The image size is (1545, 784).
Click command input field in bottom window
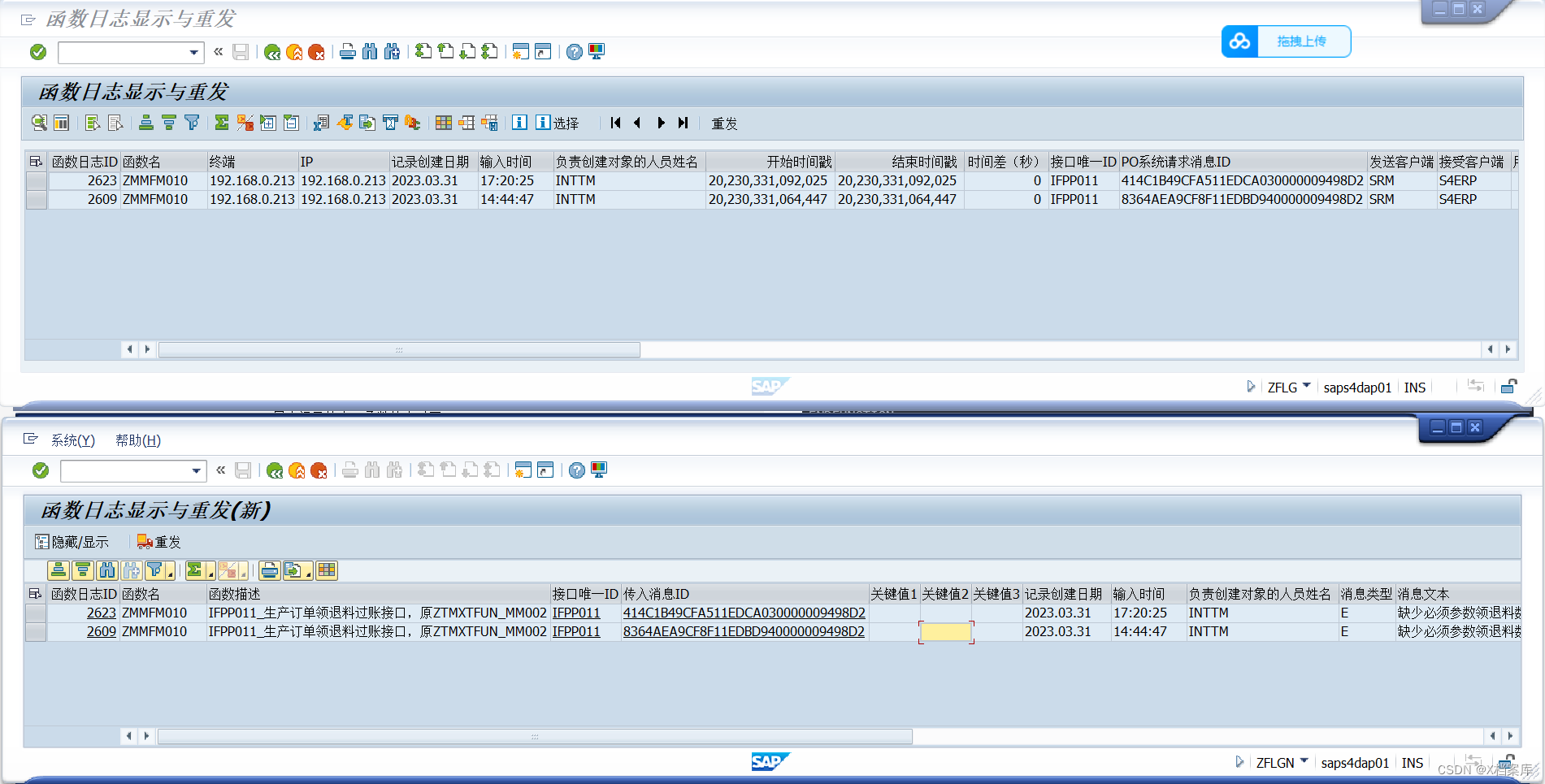pos(125,471)
